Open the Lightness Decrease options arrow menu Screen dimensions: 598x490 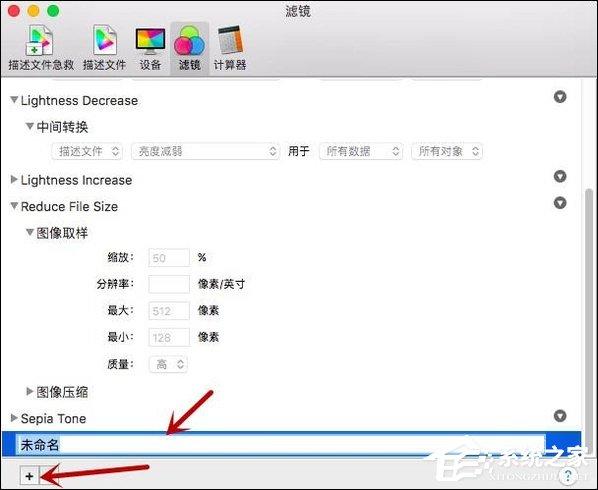point(560,97)
